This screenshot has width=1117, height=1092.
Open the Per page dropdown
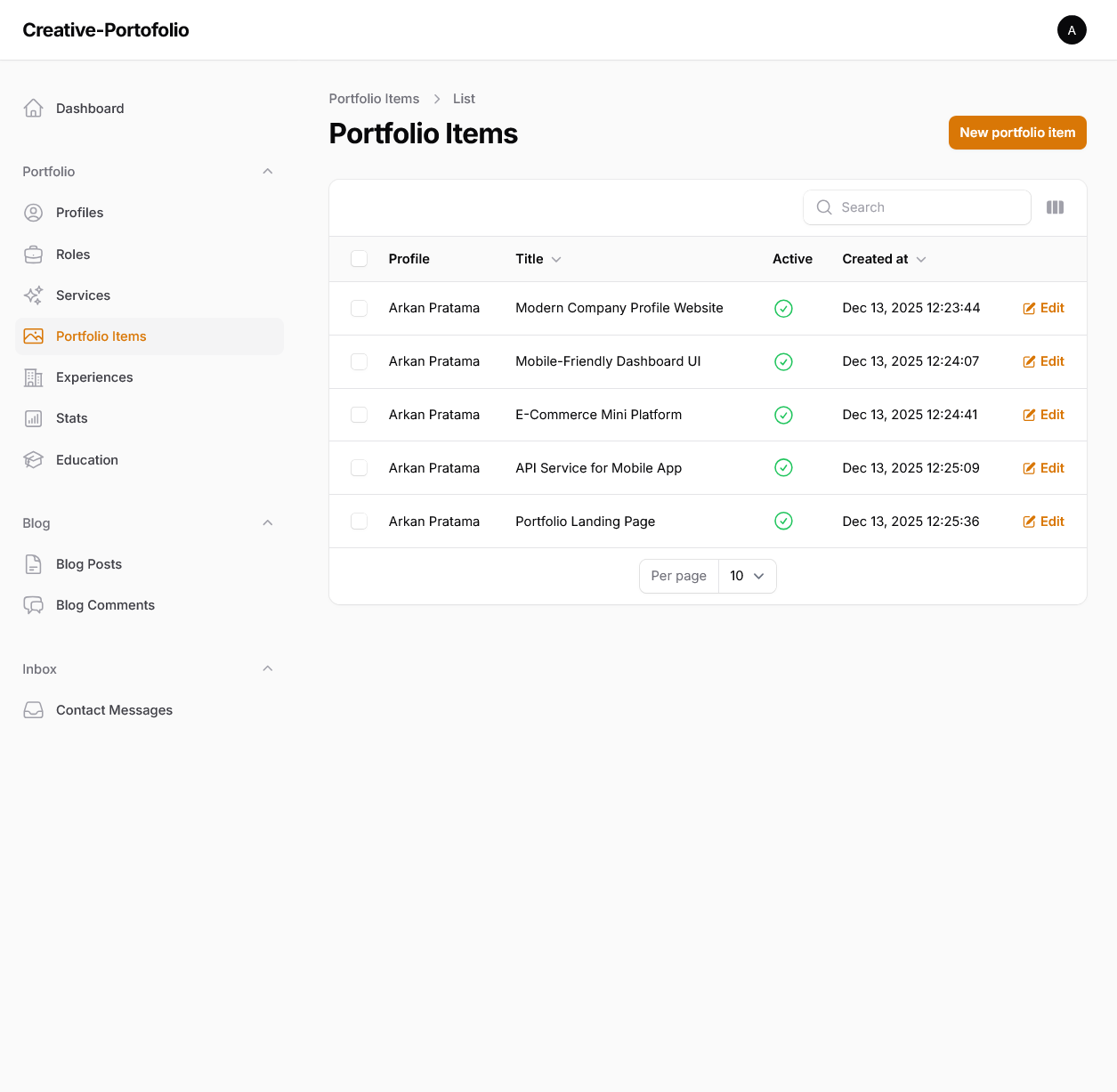(747, 576)
